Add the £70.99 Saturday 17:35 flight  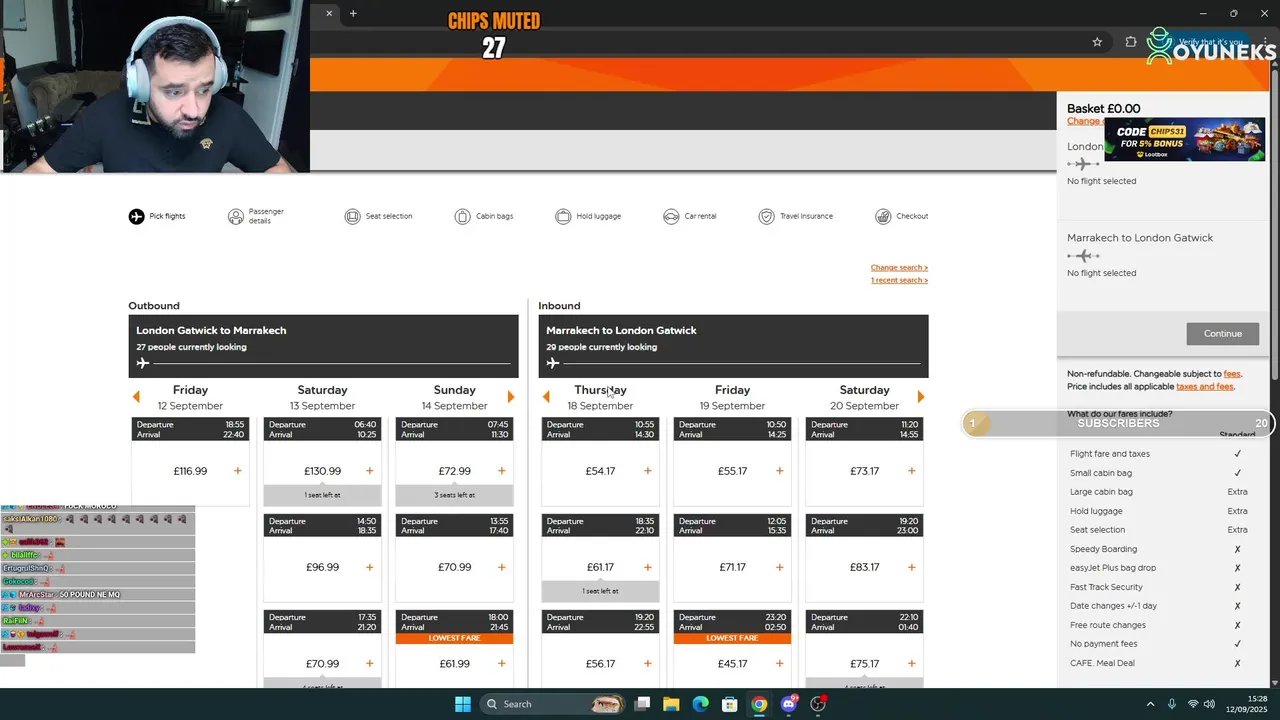point(369,663)
